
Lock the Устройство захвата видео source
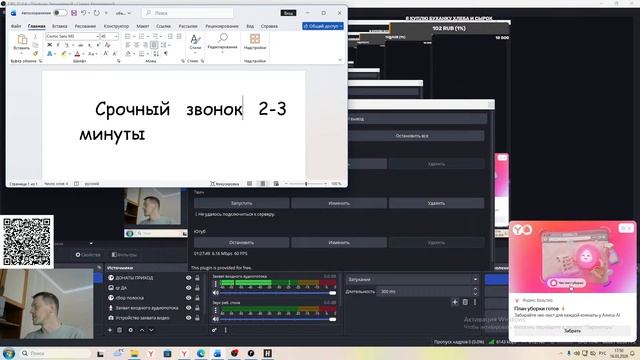tap(197, 318)
